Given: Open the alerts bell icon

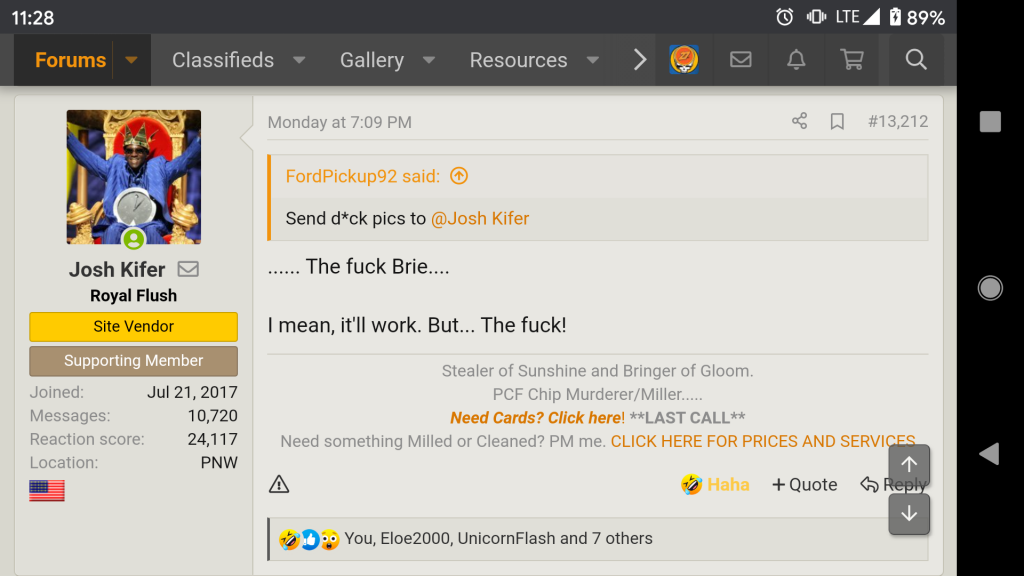Looking at the screenshot, I should point(796,59).
